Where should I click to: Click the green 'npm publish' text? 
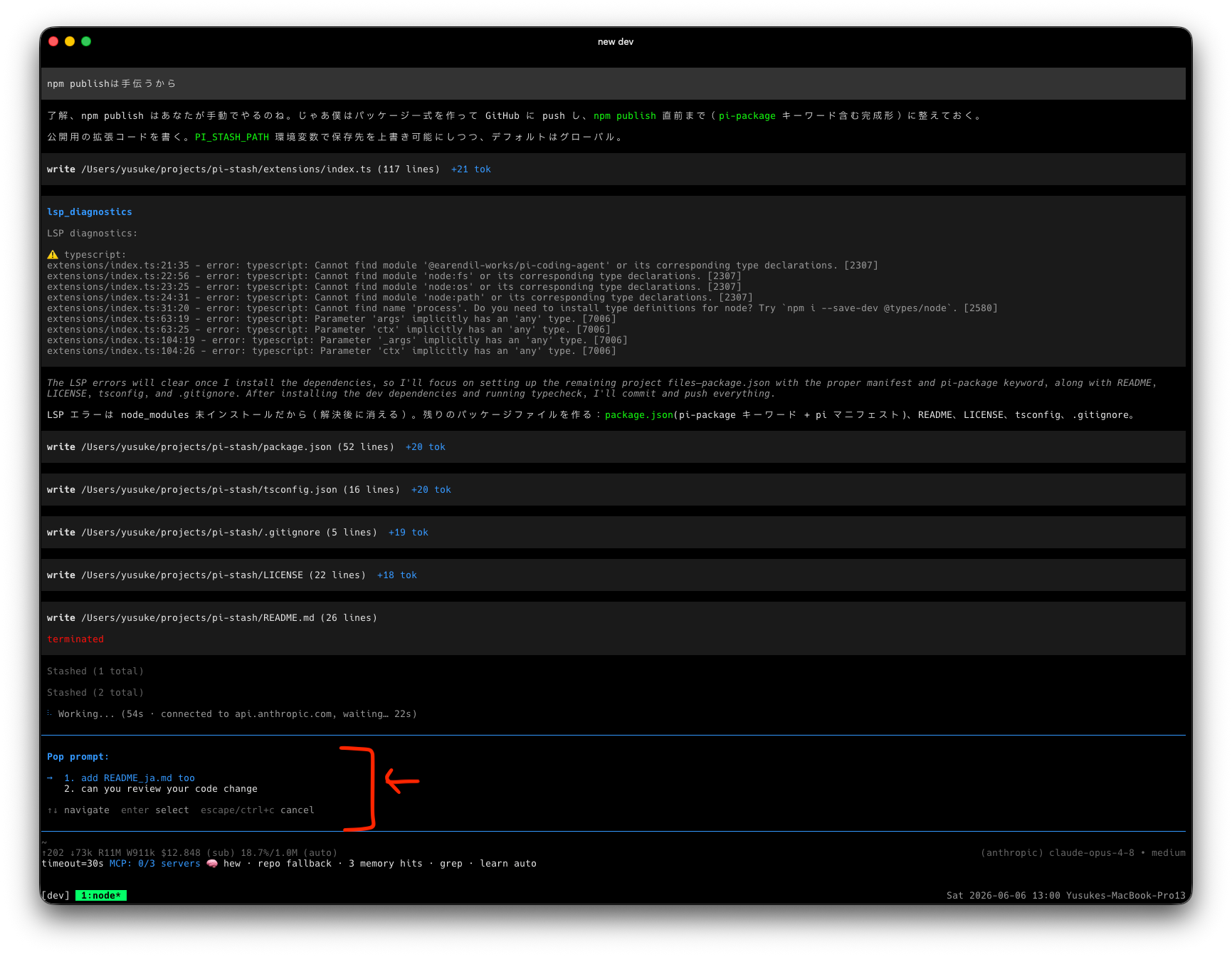point(625,115)
